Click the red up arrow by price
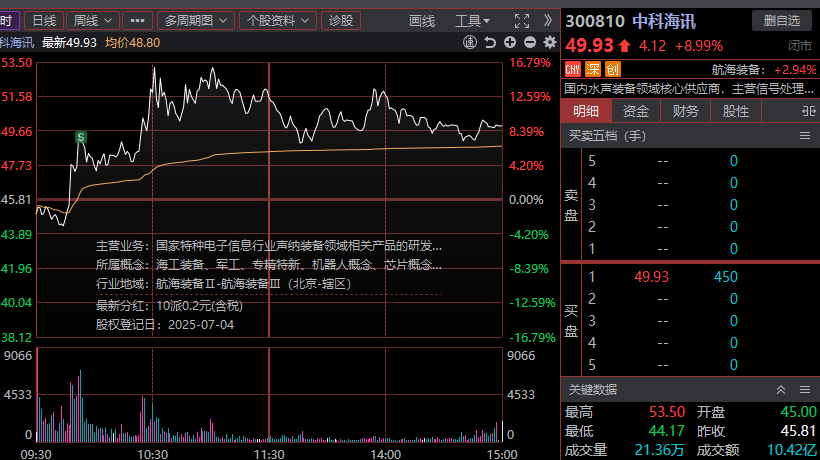820x460 pixels. (x=624, y=46)
